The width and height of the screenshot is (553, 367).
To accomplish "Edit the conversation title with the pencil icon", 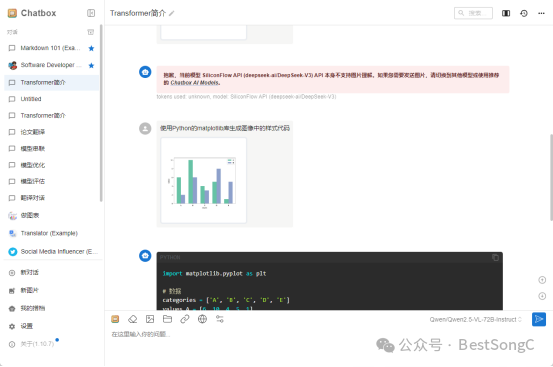I will pyautogui.click(x=172, y=13).
